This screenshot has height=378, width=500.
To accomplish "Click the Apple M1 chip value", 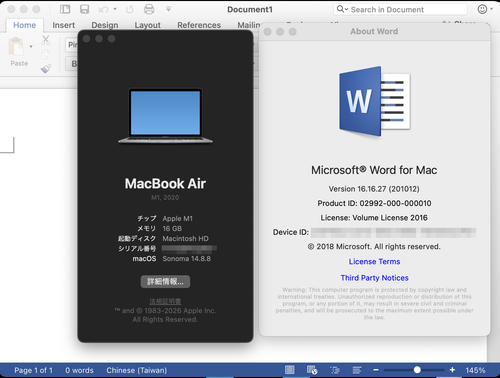I will pos(178,219).
